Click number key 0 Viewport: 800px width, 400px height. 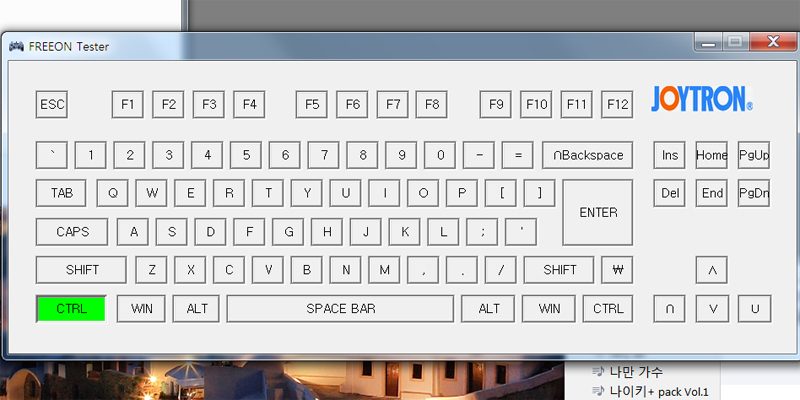[440, 155]
